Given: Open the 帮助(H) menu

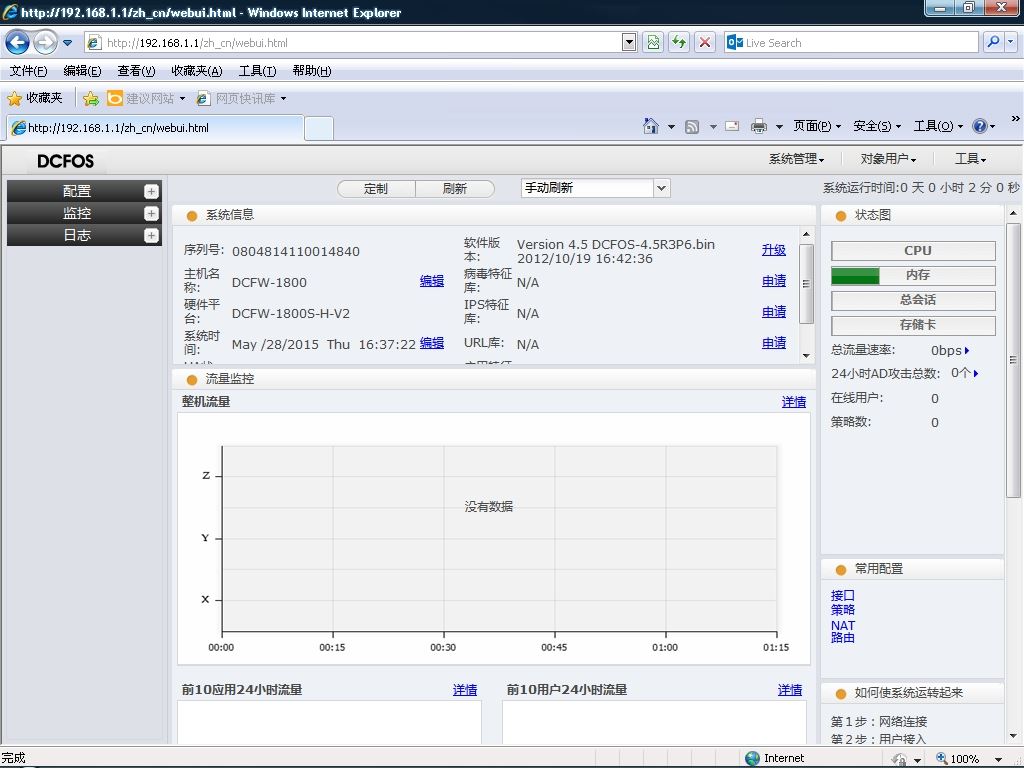Looking at the screenshot, I should [x=312, y=71].
